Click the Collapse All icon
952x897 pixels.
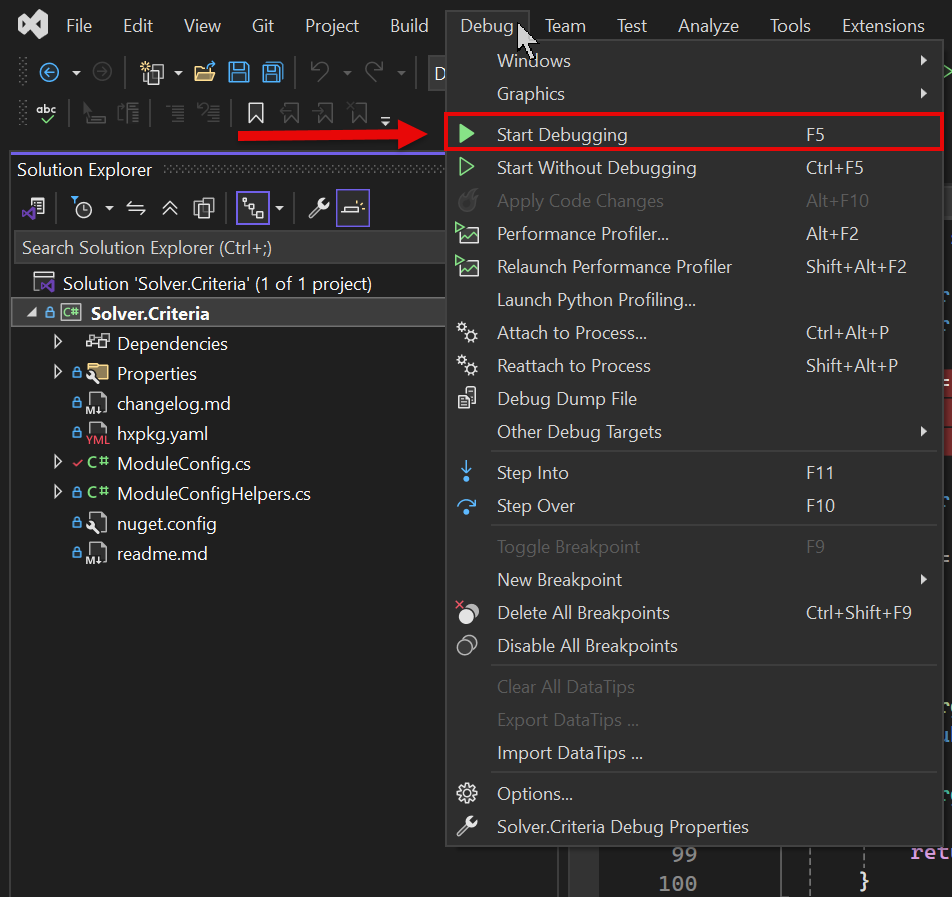[x=170, y=208]
